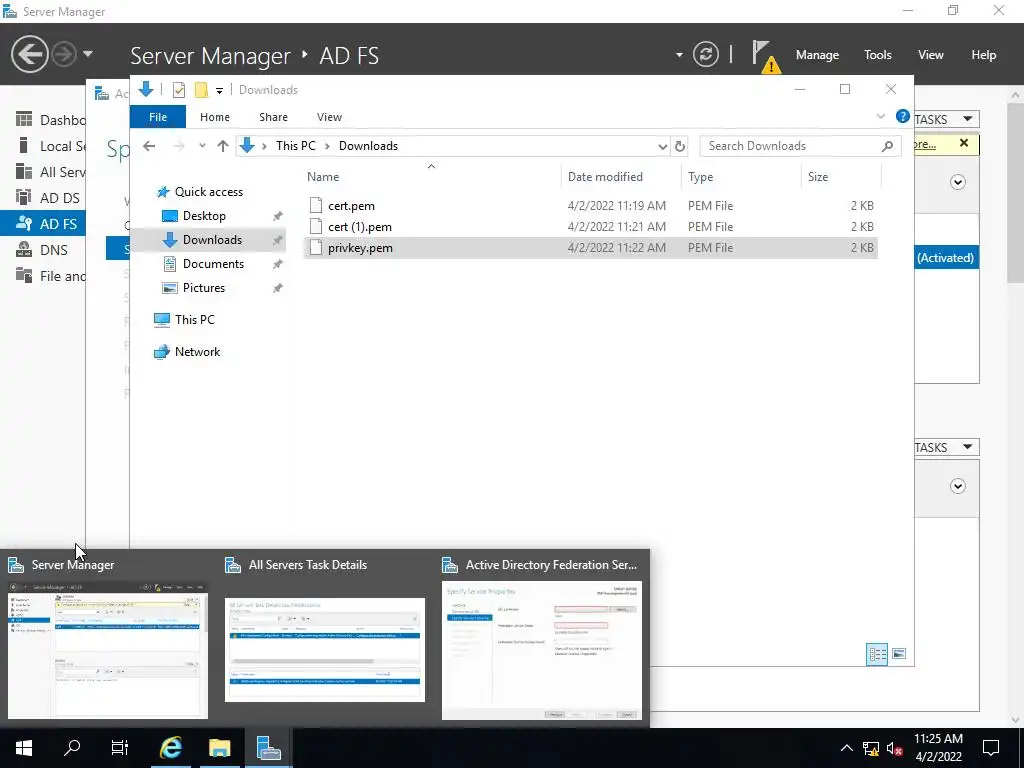Open the View menu in Server Manager
This screenshot has width=1024, height=768.
pos(931,55)
